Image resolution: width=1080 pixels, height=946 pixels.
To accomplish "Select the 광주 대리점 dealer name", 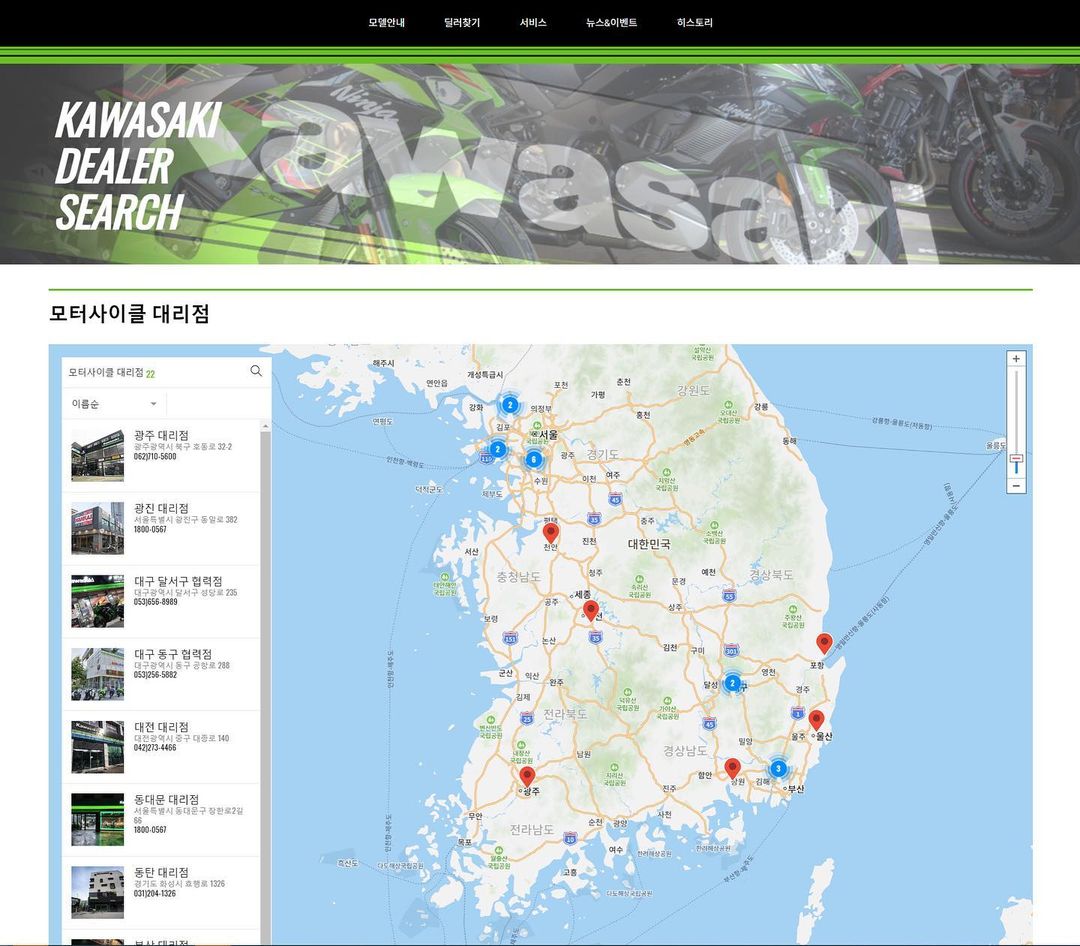I will [x=161, y=435].
